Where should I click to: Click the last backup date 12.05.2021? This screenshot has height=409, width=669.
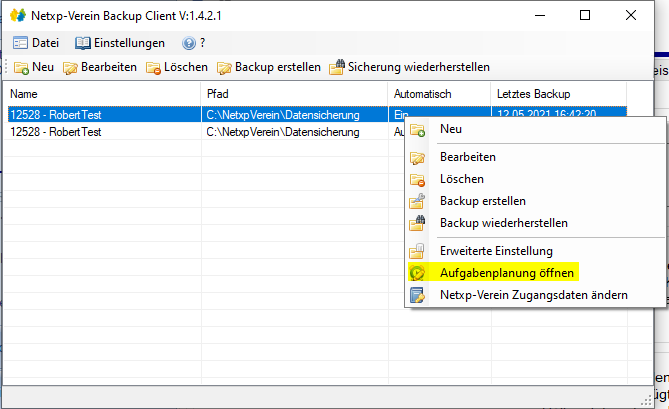tap(547, 113)
